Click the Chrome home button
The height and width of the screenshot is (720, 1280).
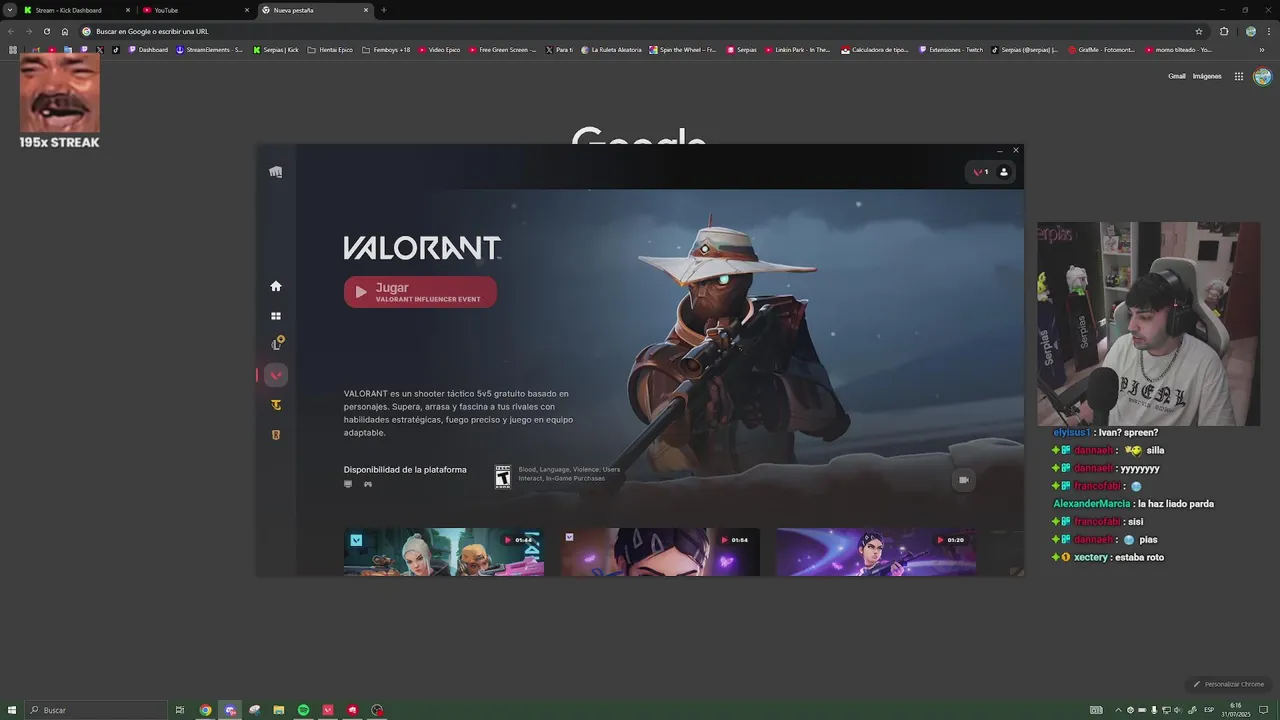[65, 31]
